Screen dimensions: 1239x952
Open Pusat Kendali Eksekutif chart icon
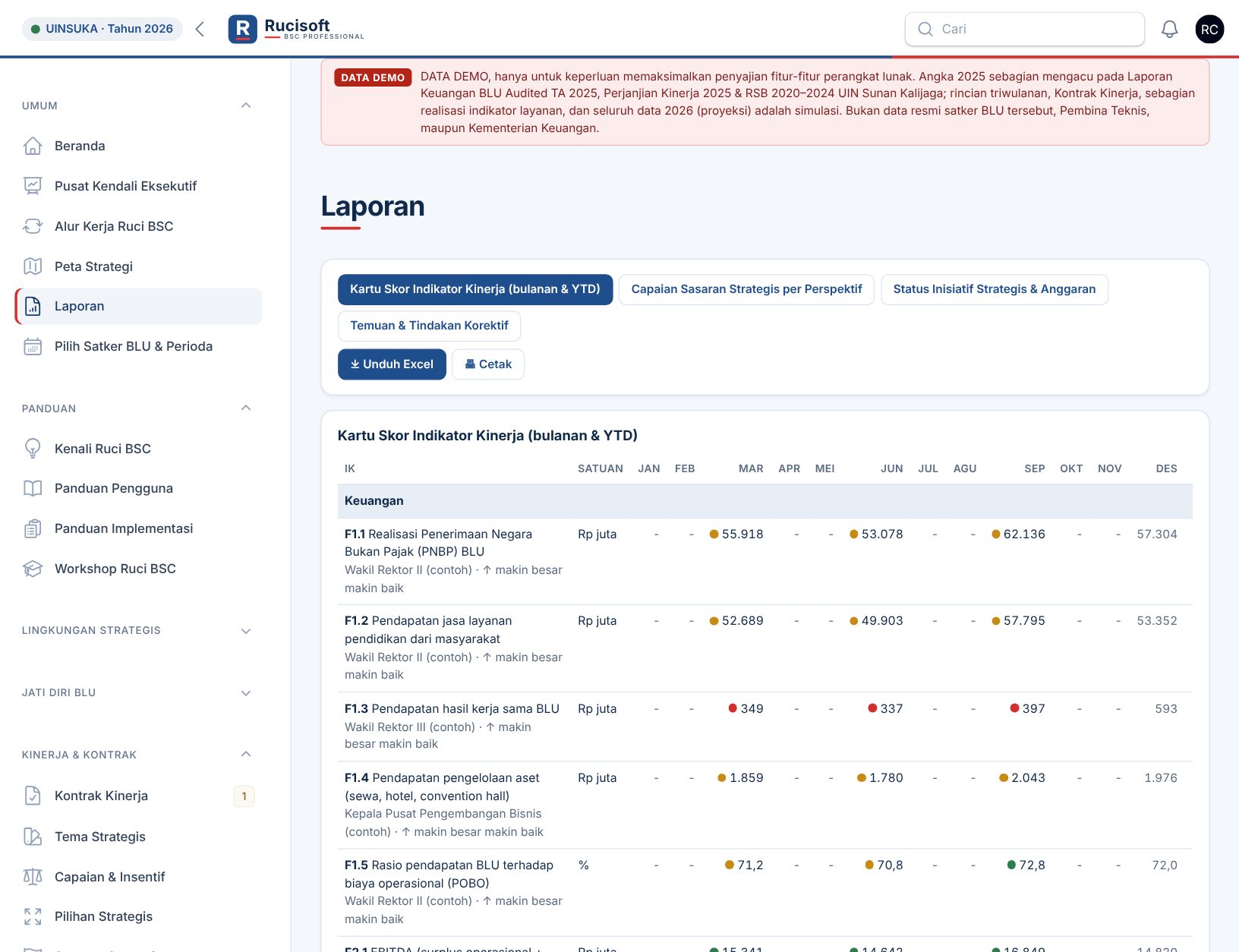click(x=33, y=186)
